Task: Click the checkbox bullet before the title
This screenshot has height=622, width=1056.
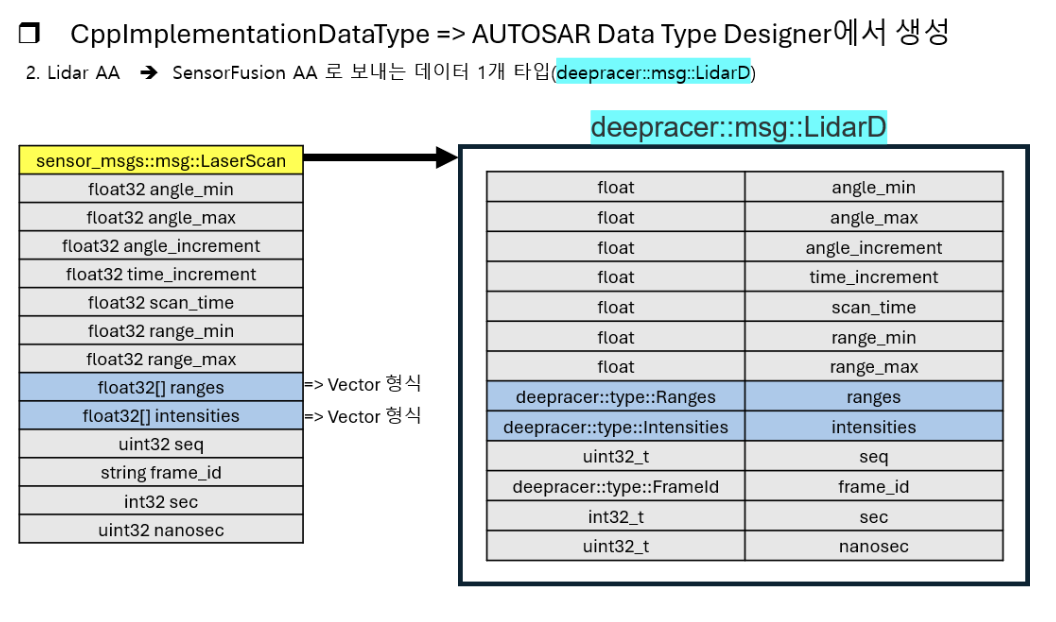Action: [x=29, y=33]
